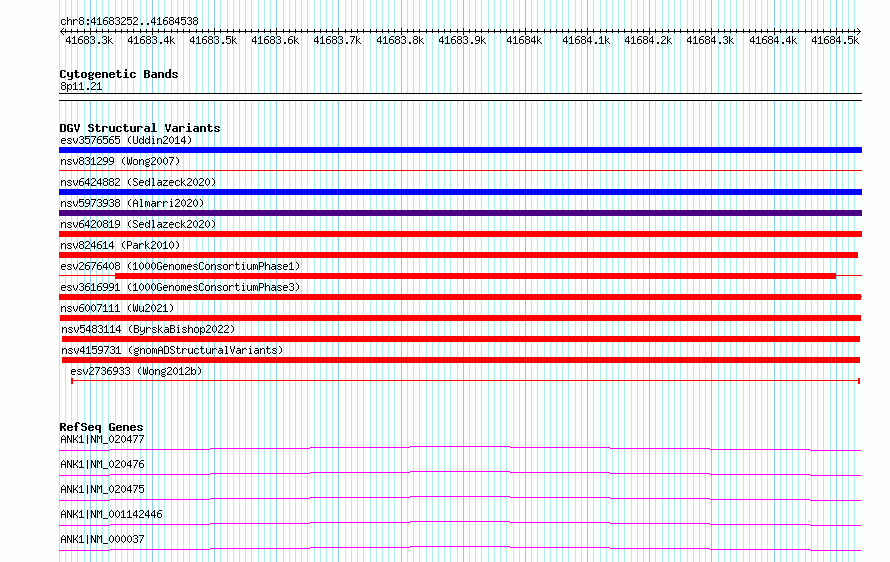Select the red nsv6420819 variant bar
890x562 pixels.
pos(460,234)
